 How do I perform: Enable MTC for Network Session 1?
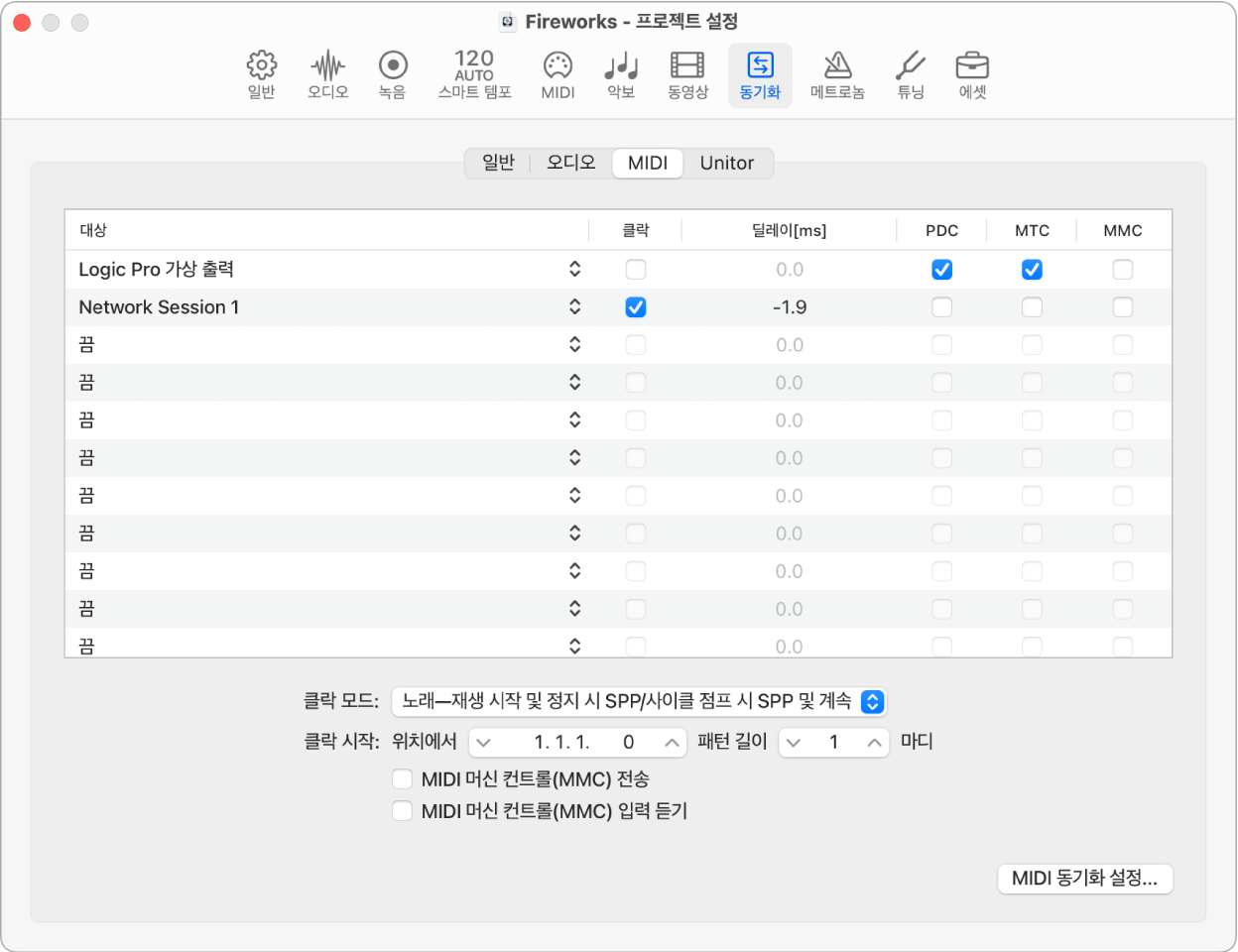(1033, 307)
